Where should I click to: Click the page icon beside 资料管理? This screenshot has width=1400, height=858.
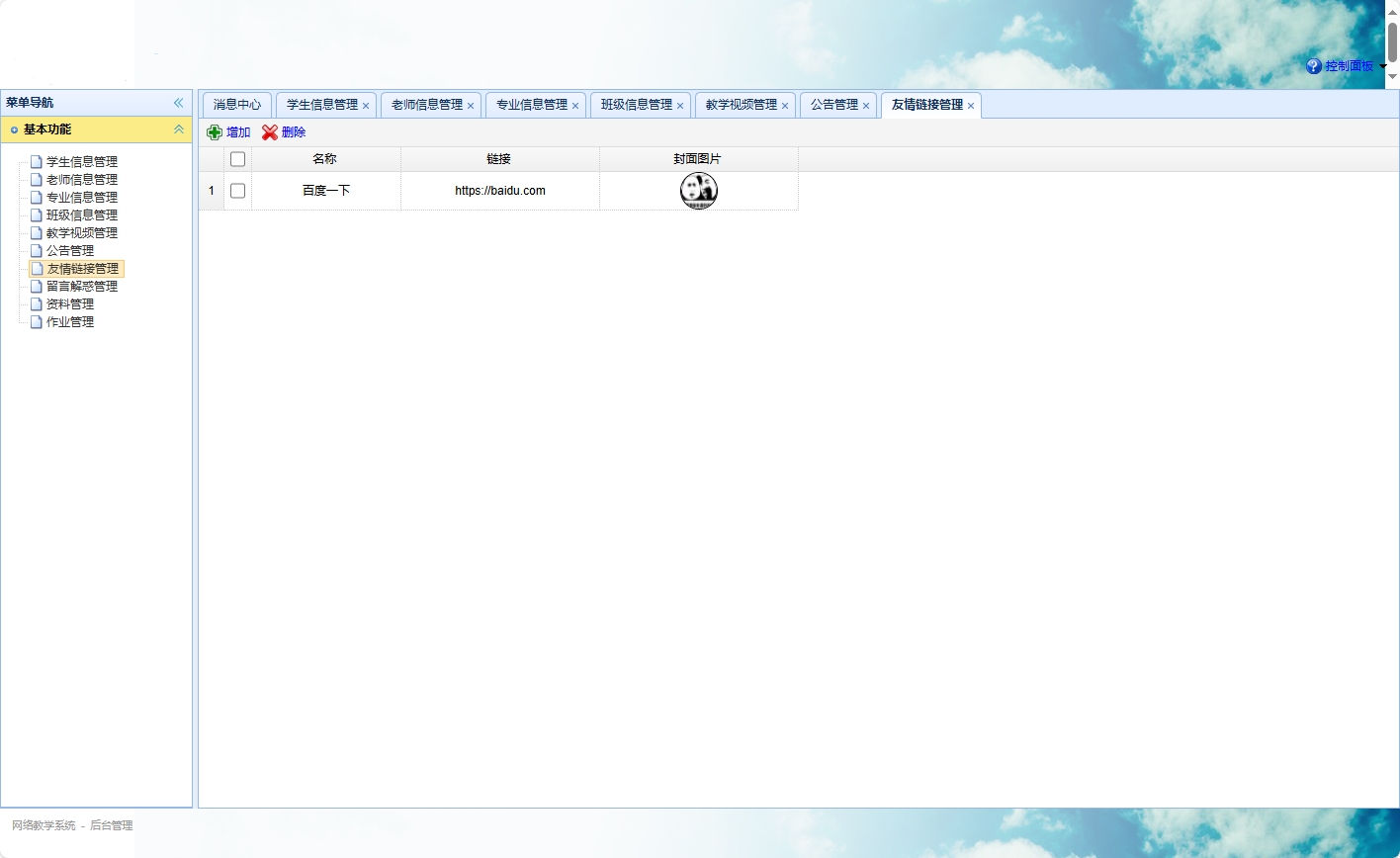pyautogui.click(x=37, y=304)
